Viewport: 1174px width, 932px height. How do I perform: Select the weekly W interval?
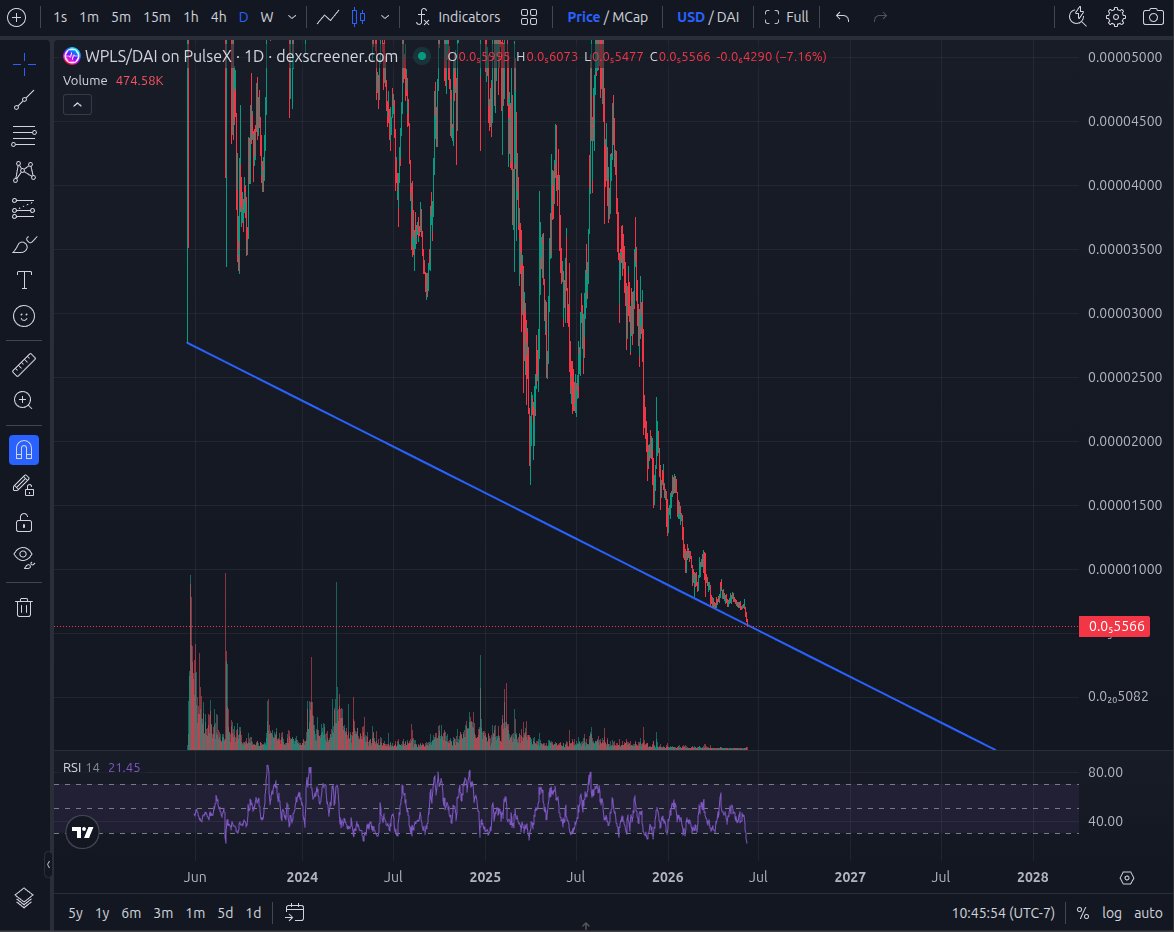pos(267,17)
